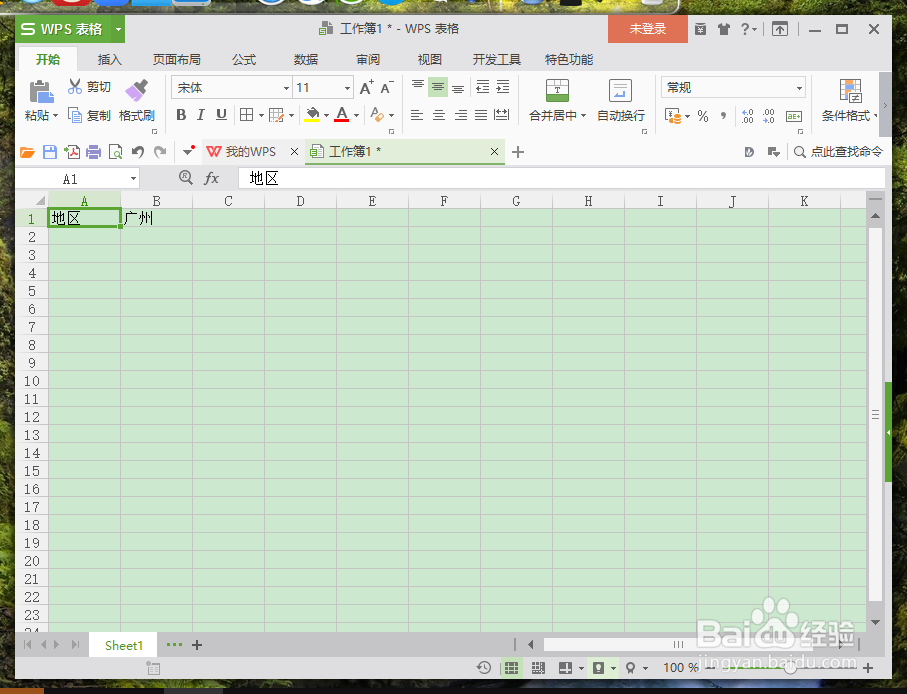The image size is (907, 694).
Task: Undo the last action
Action: [138, 152]
